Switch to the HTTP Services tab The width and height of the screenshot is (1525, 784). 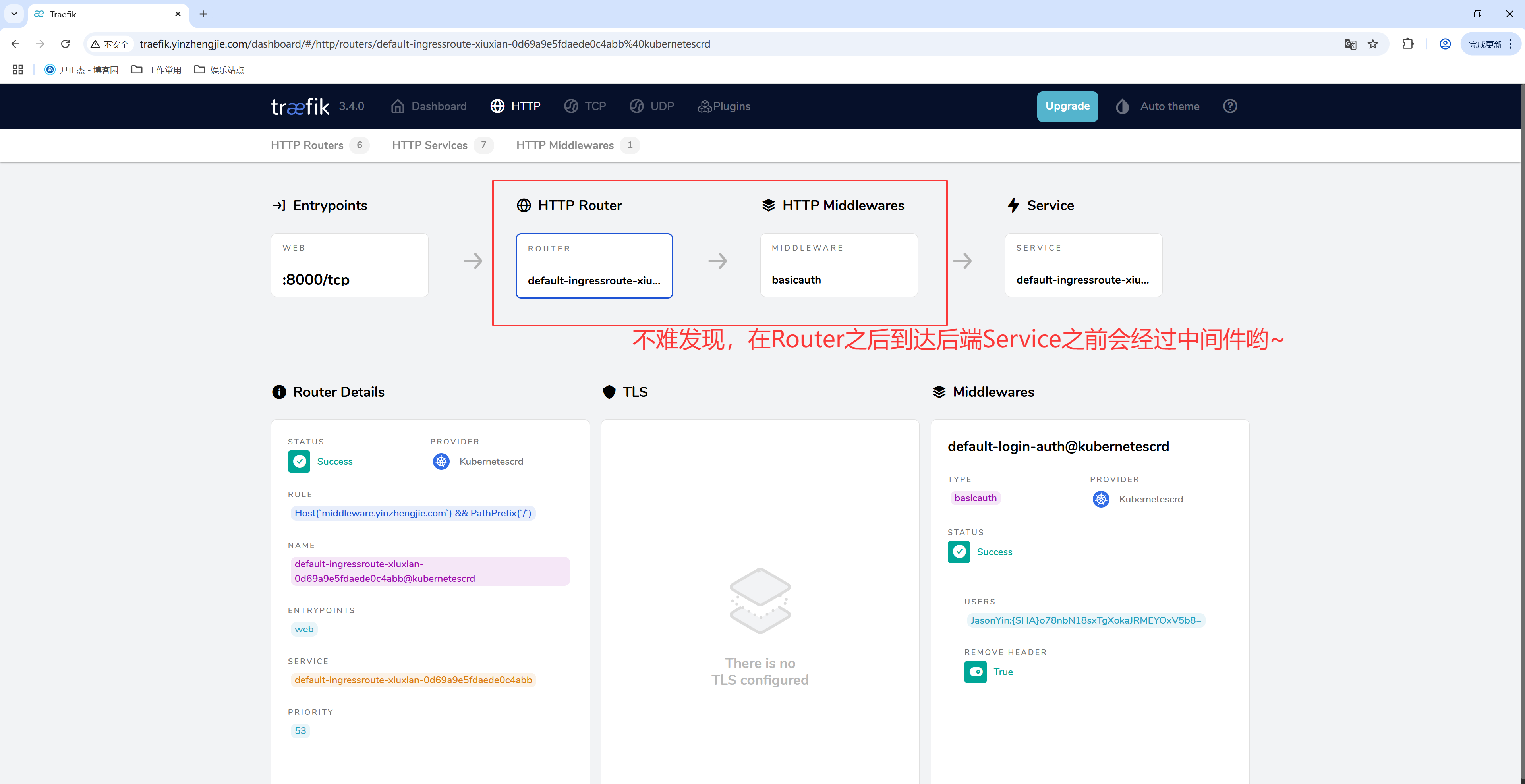pos(430,145)
